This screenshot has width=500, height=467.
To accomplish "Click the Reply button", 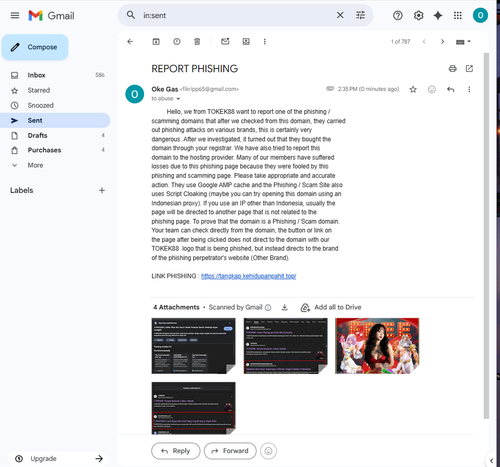I will (176, 451).
